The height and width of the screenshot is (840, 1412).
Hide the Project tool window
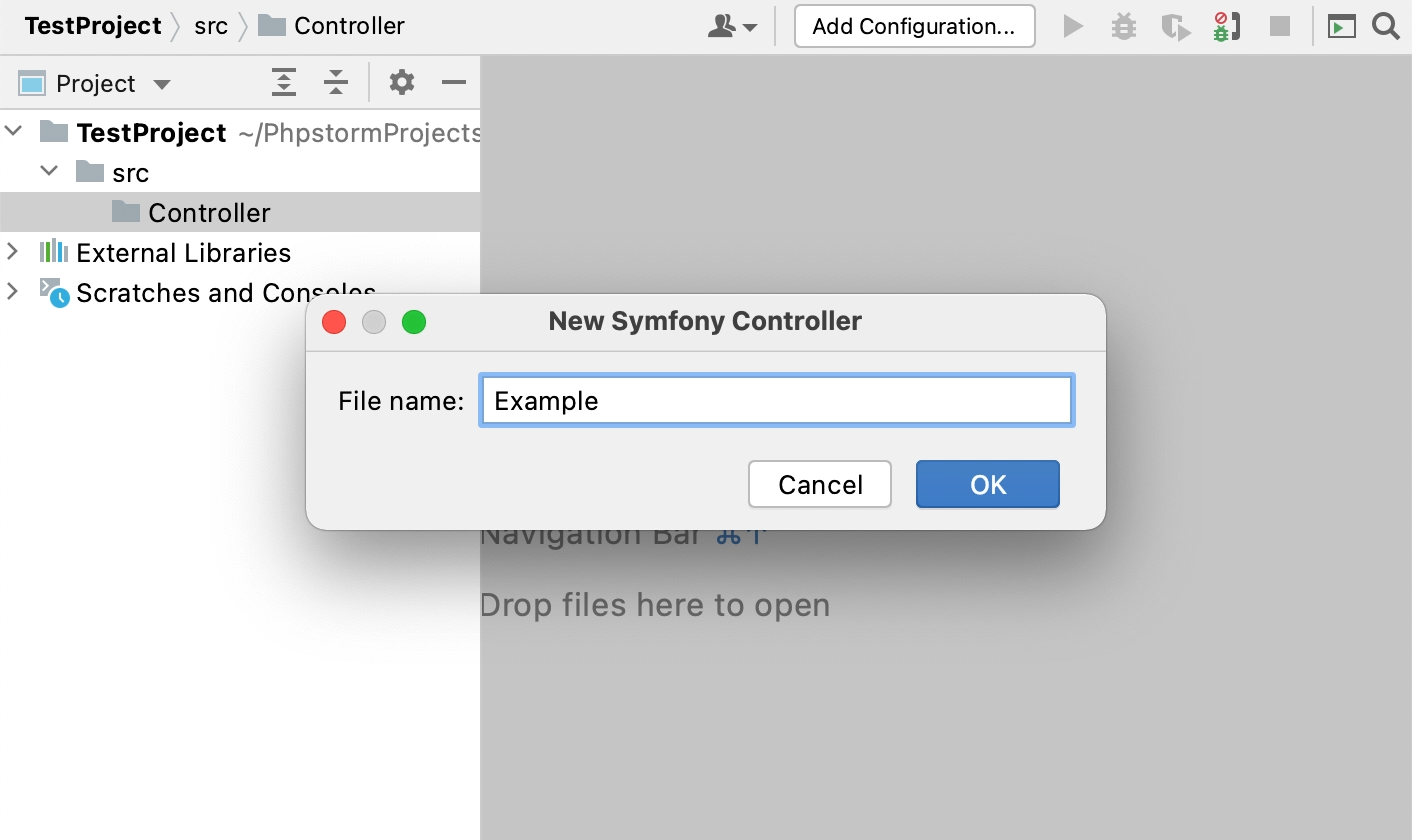point(454,82)
